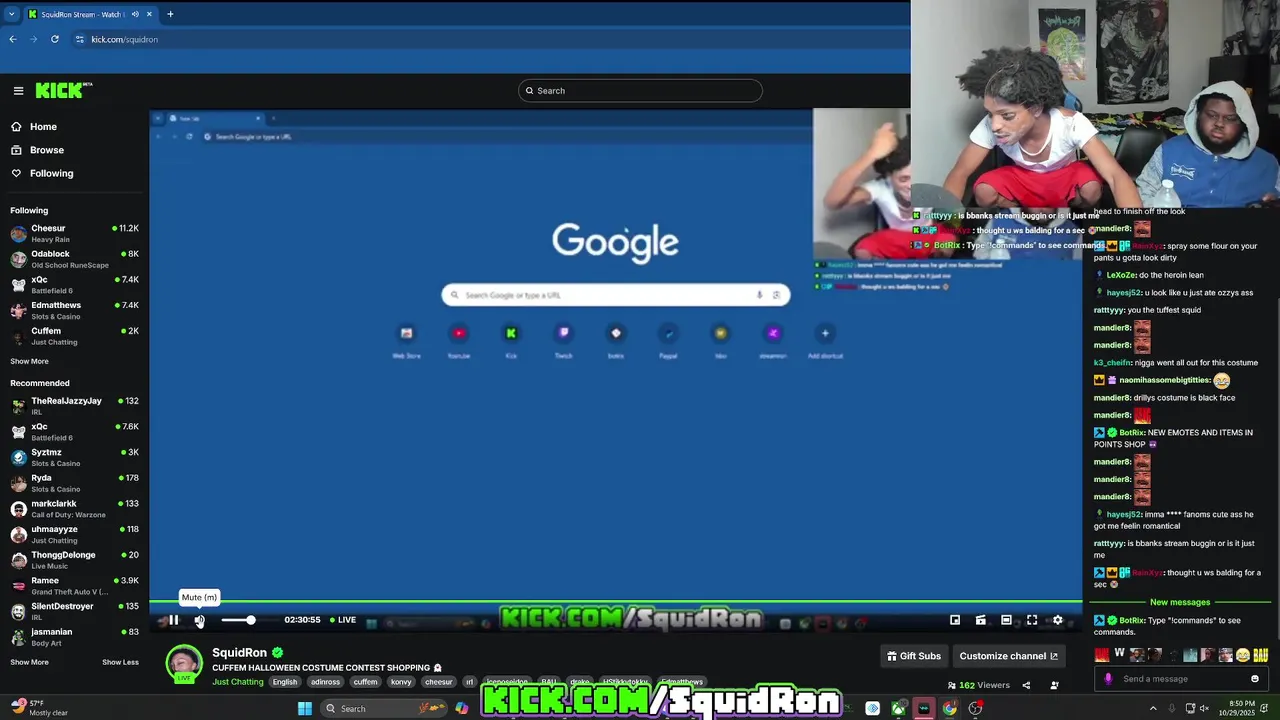This screenshot has height=720, width=1280.
Task: Pop out the mini player
Action: click(955, 620)
